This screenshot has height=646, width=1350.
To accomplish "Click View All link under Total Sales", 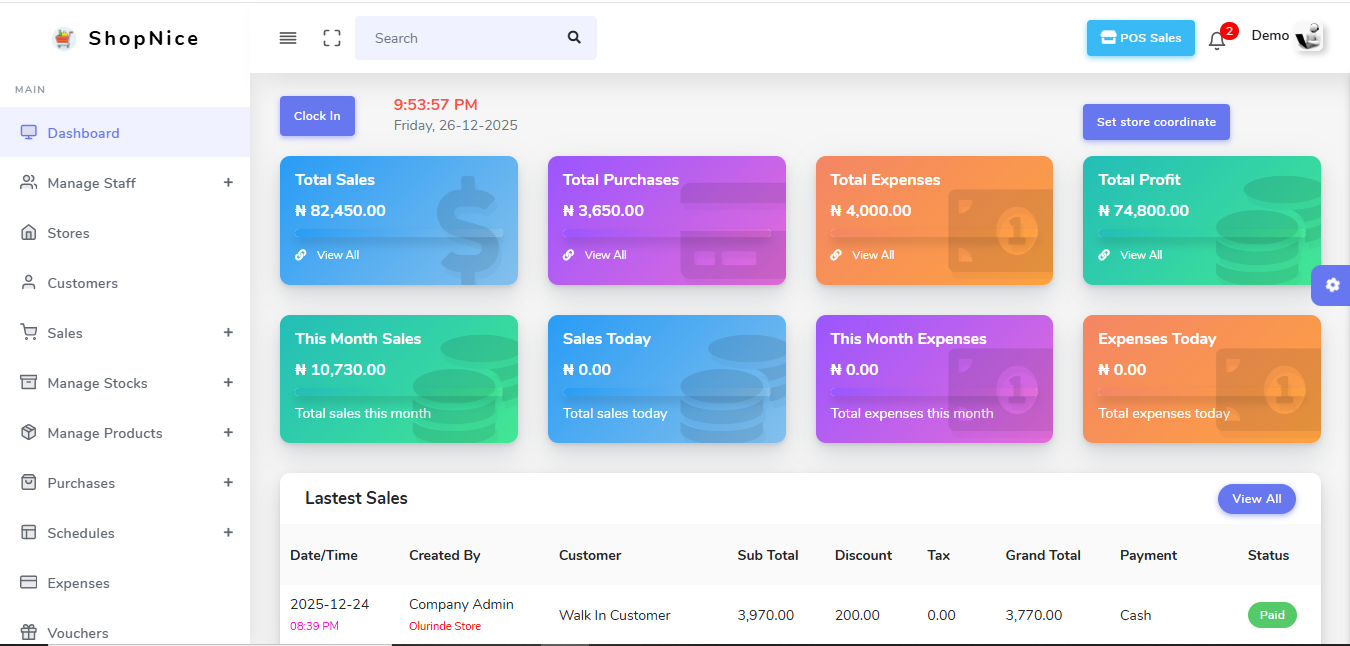I will click(x=337, y=255).
